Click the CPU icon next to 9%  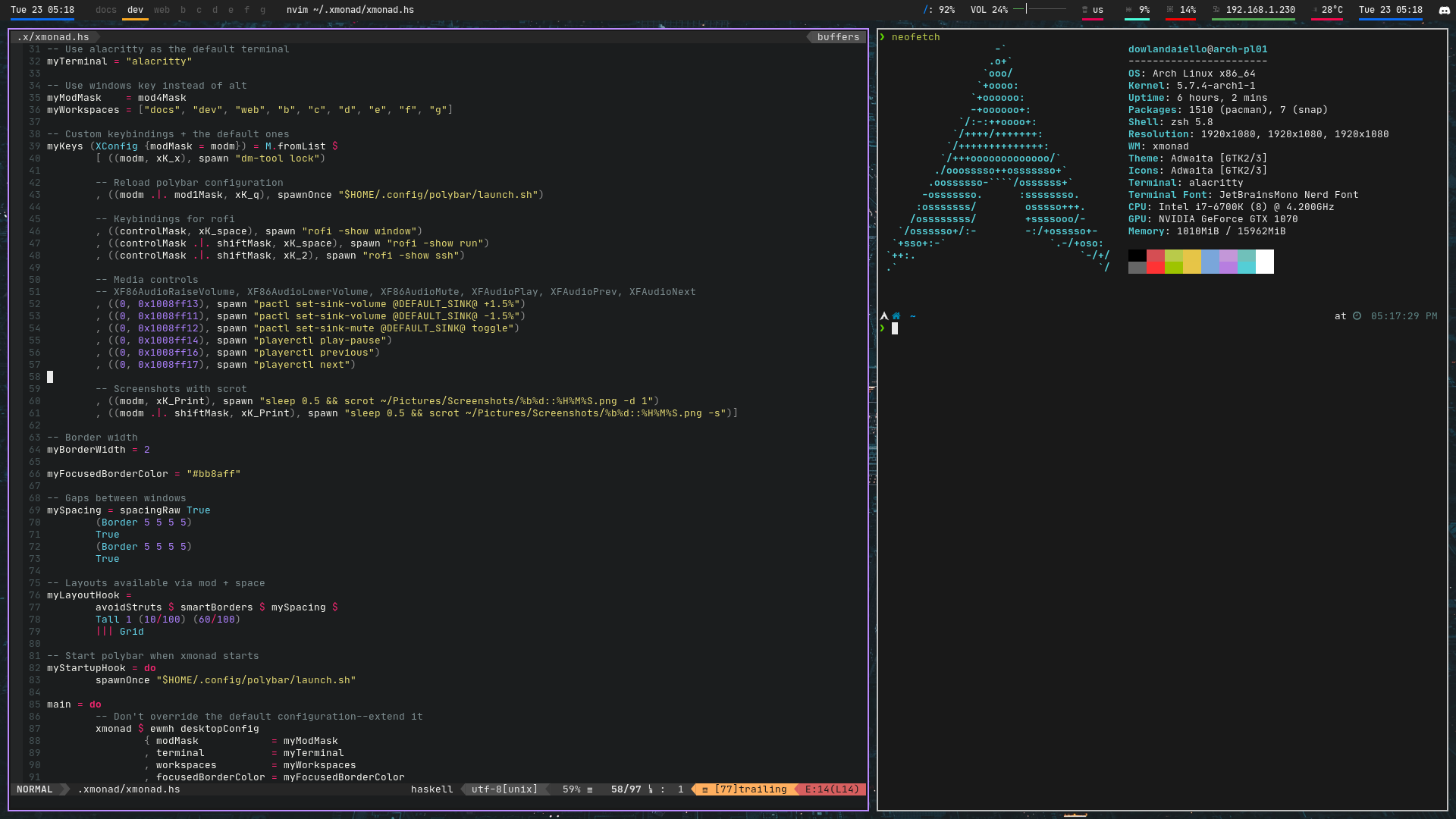click(1128, 10)
